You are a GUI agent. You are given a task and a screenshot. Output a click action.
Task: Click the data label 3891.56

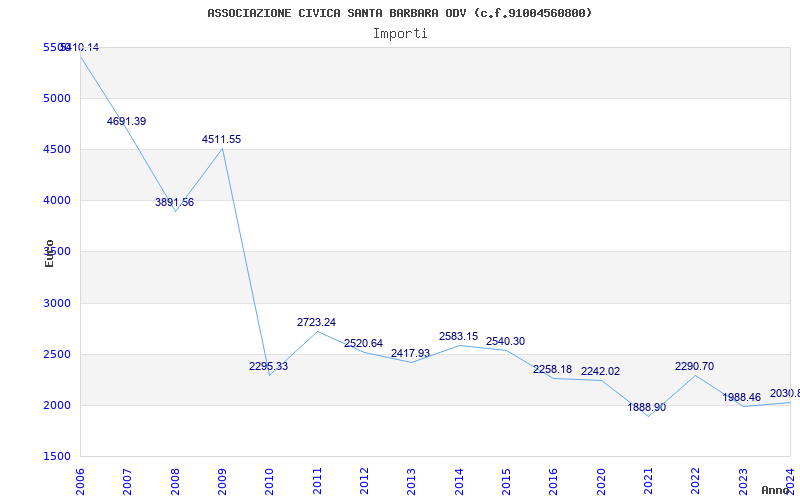[x=174, y=202]
